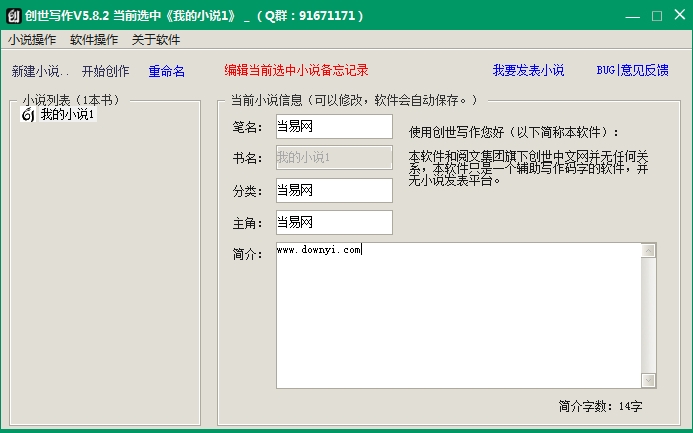Click the 分类 category input field
693x433 pixels.
[x=332, y=190]
